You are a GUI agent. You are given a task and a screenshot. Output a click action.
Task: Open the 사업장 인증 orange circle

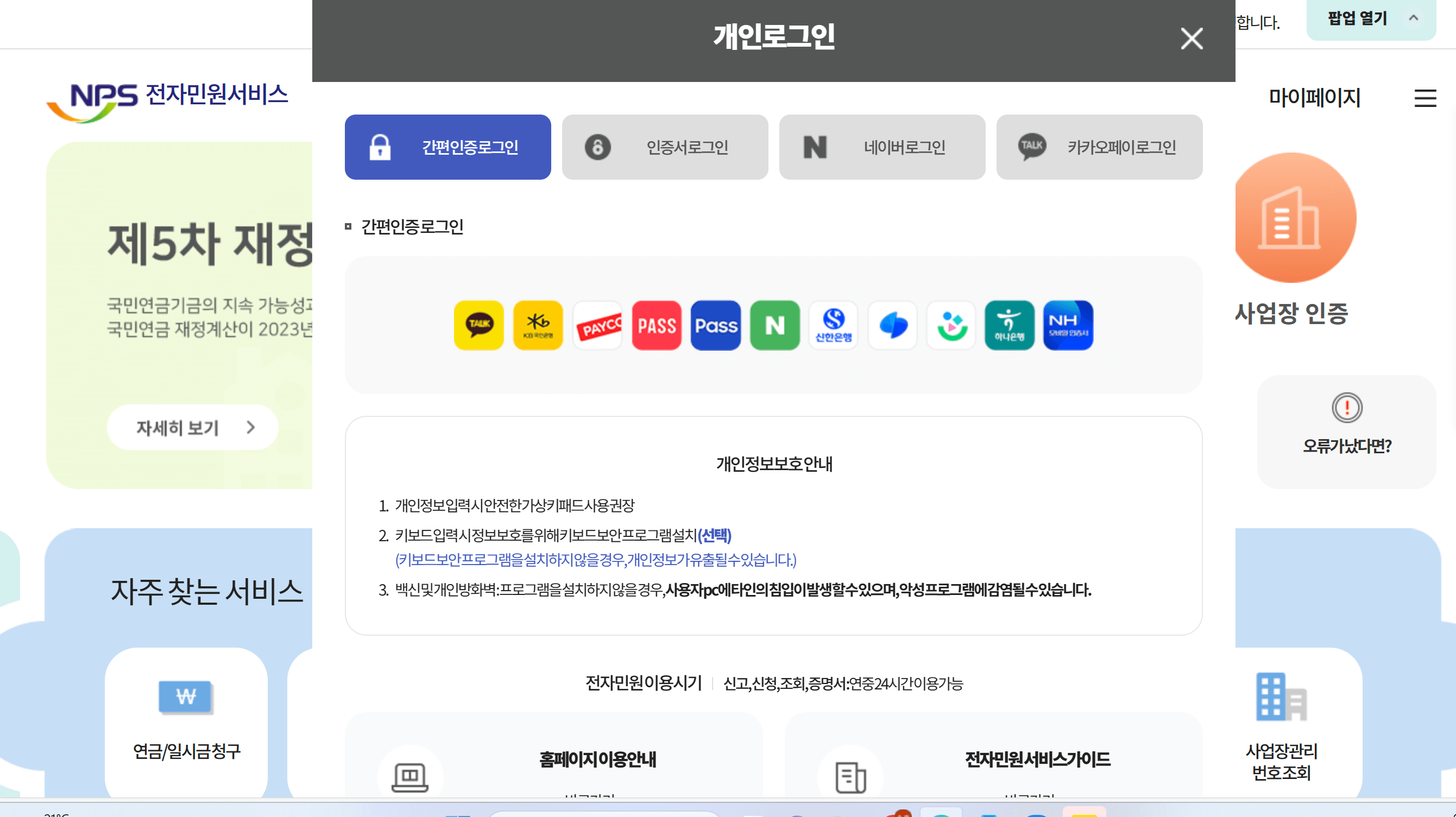click(1294, 218)
